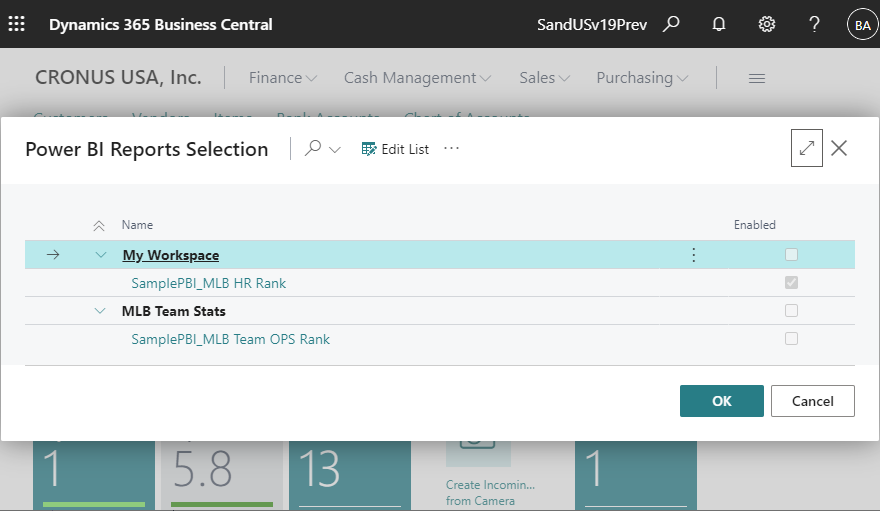Open more options ellipsis in dialog toolbar
The height and width of the screenshot is (511, 880).
click(x=451, y=149)
